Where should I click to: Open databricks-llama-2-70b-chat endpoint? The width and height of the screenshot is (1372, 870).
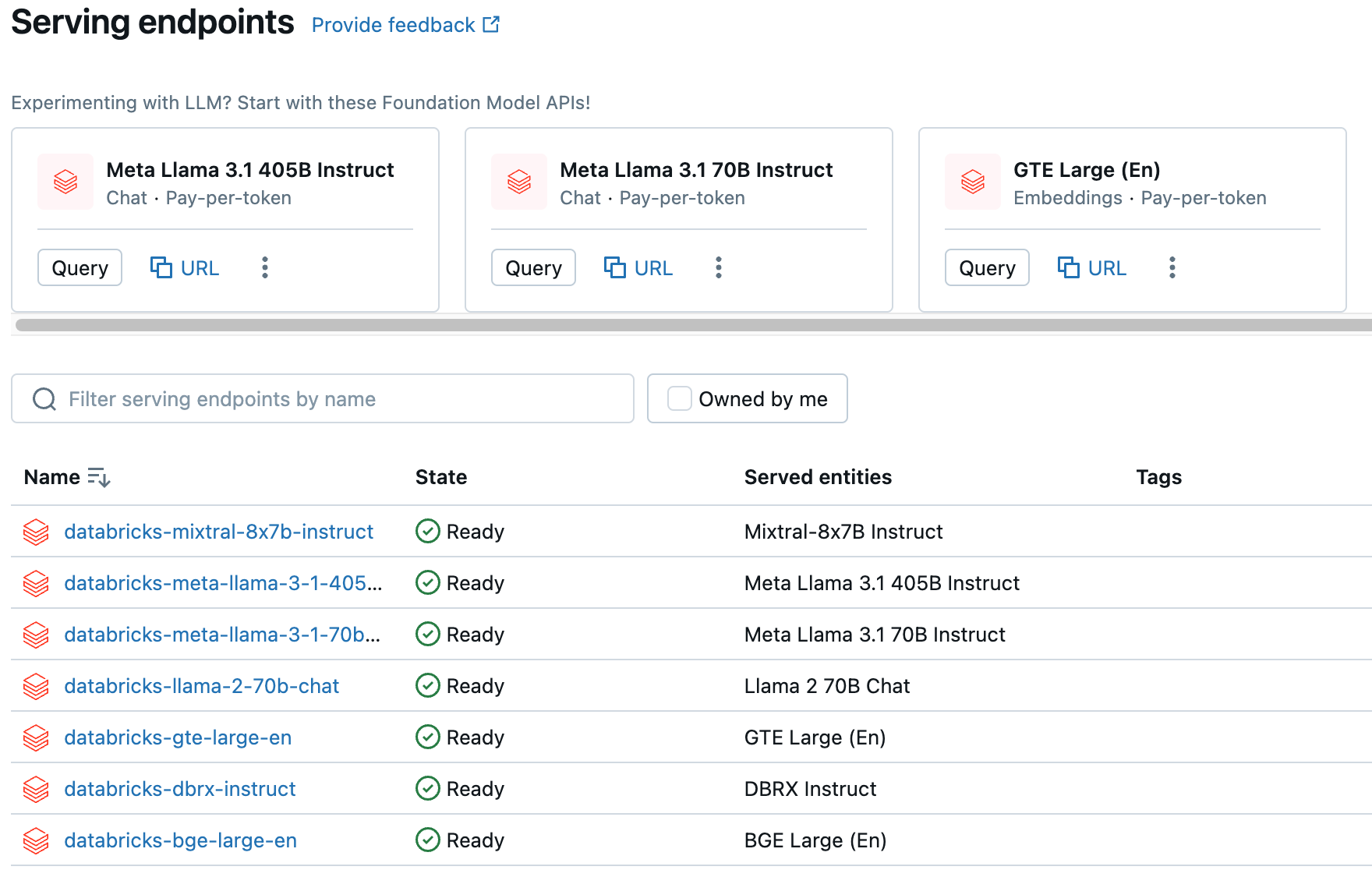pos(202,686)
